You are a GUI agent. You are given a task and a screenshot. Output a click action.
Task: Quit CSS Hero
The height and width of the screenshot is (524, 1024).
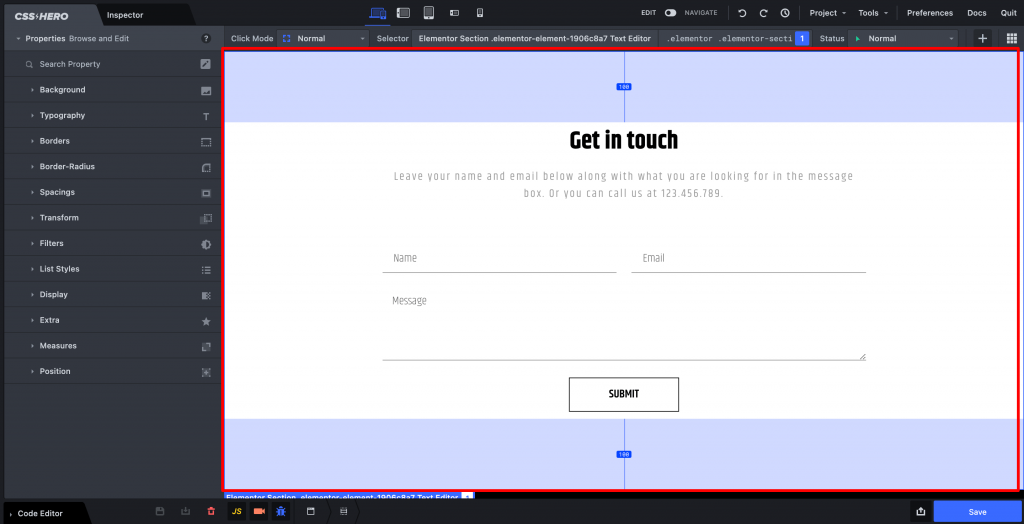click(x=1008, y=13)
